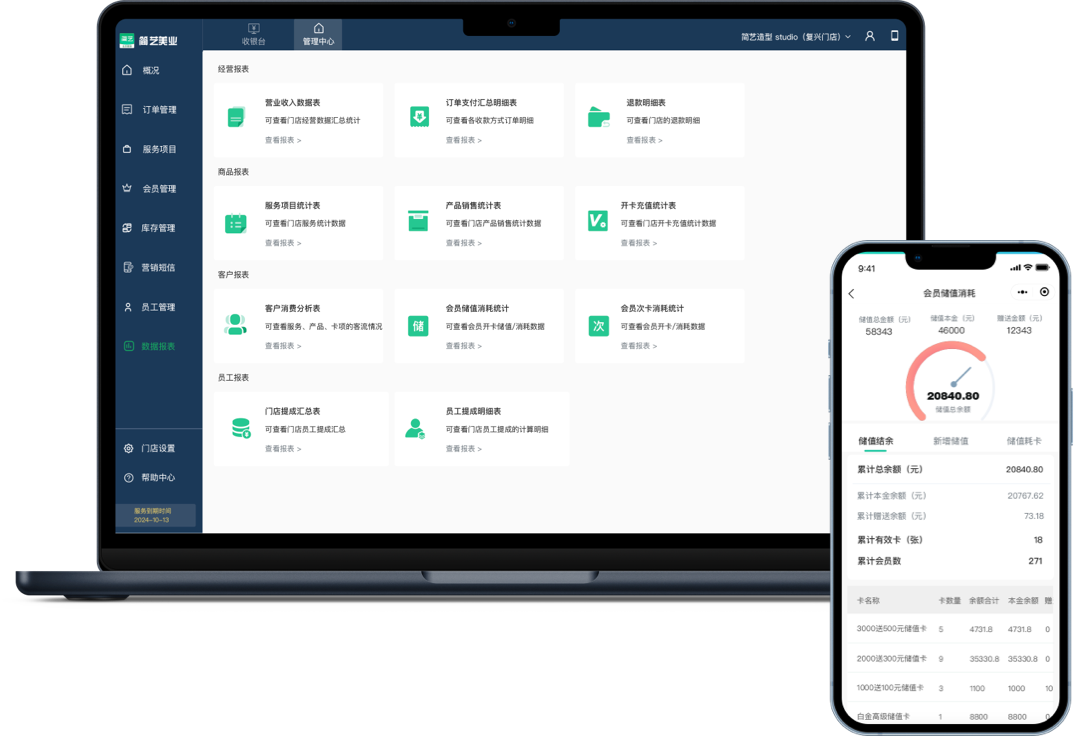Select the 3000送500元储值卡 table row
This screenshot has height=736, width=1074.
tap(951, 629)
